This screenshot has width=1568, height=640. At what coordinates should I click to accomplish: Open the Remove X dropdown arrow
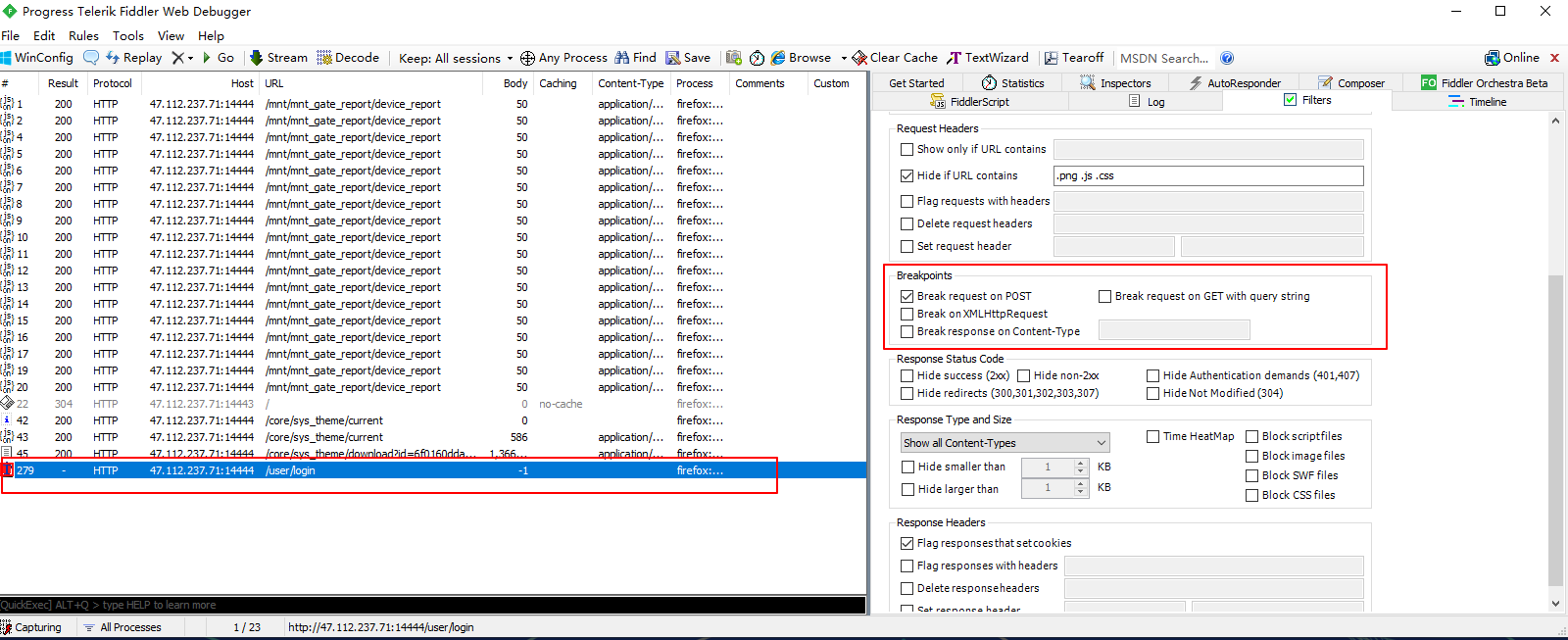tap(190, 58)
